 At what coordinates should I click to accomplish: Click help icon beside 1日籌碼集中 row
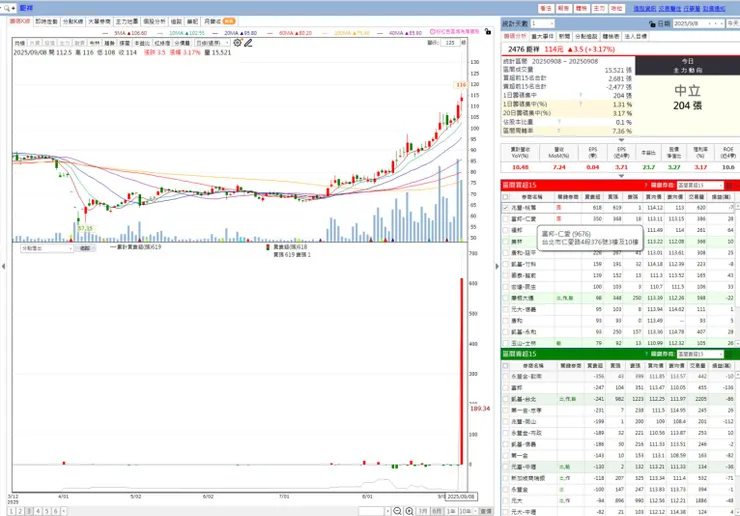click(580, 95)
